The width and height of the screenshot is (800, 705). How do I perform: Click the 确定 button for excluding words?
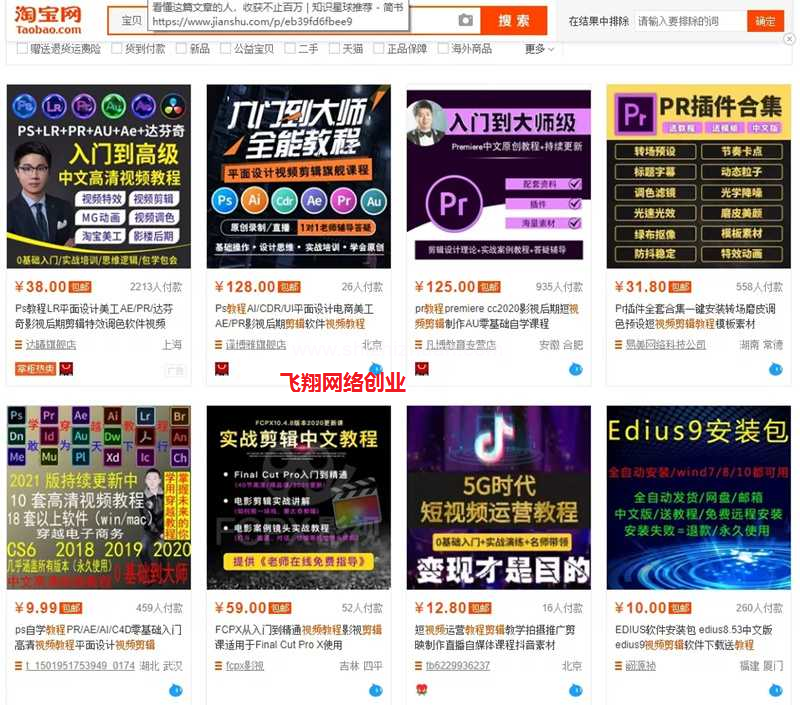click(765, 21)
